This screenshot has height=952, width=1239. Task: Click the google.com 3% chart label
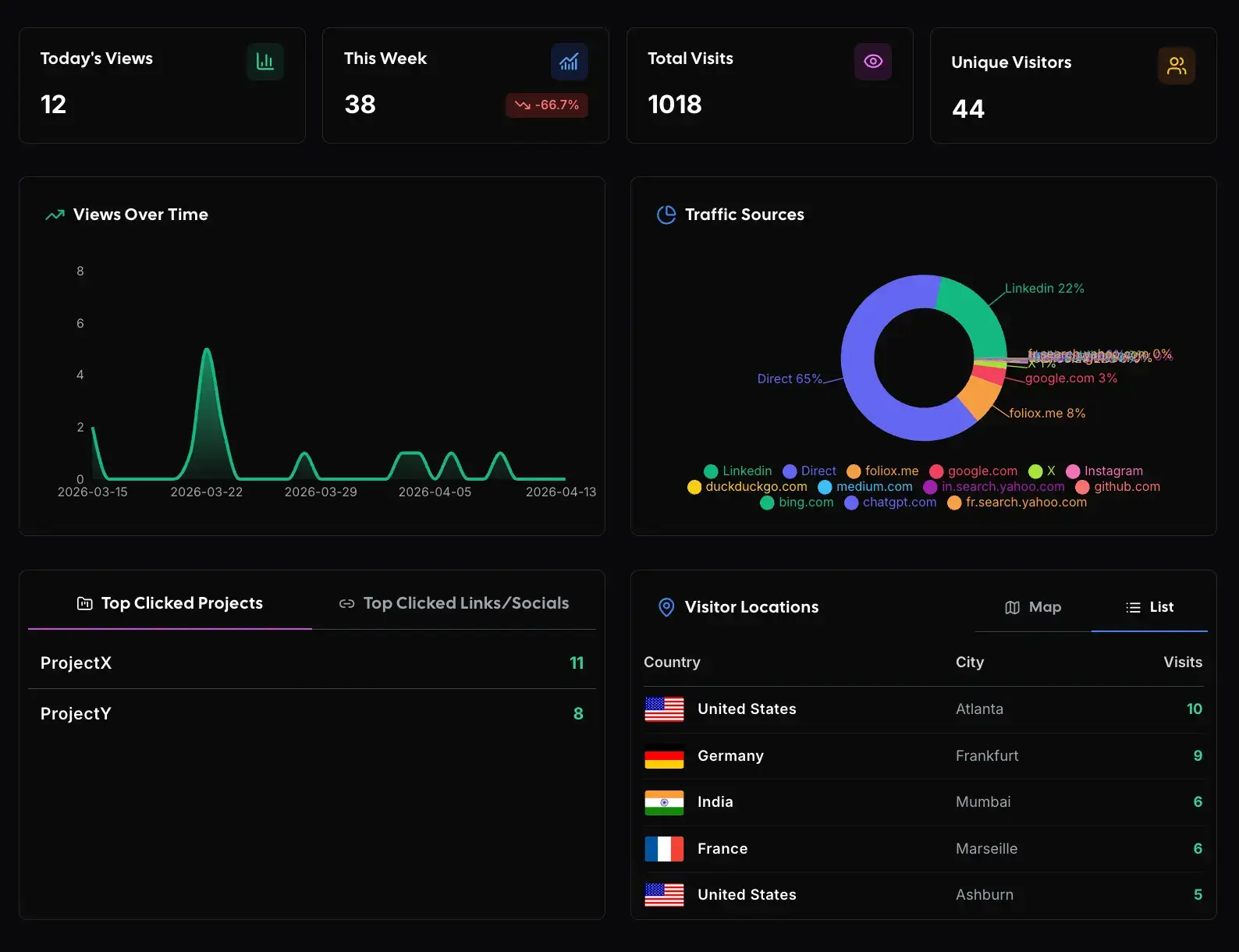1070,378
